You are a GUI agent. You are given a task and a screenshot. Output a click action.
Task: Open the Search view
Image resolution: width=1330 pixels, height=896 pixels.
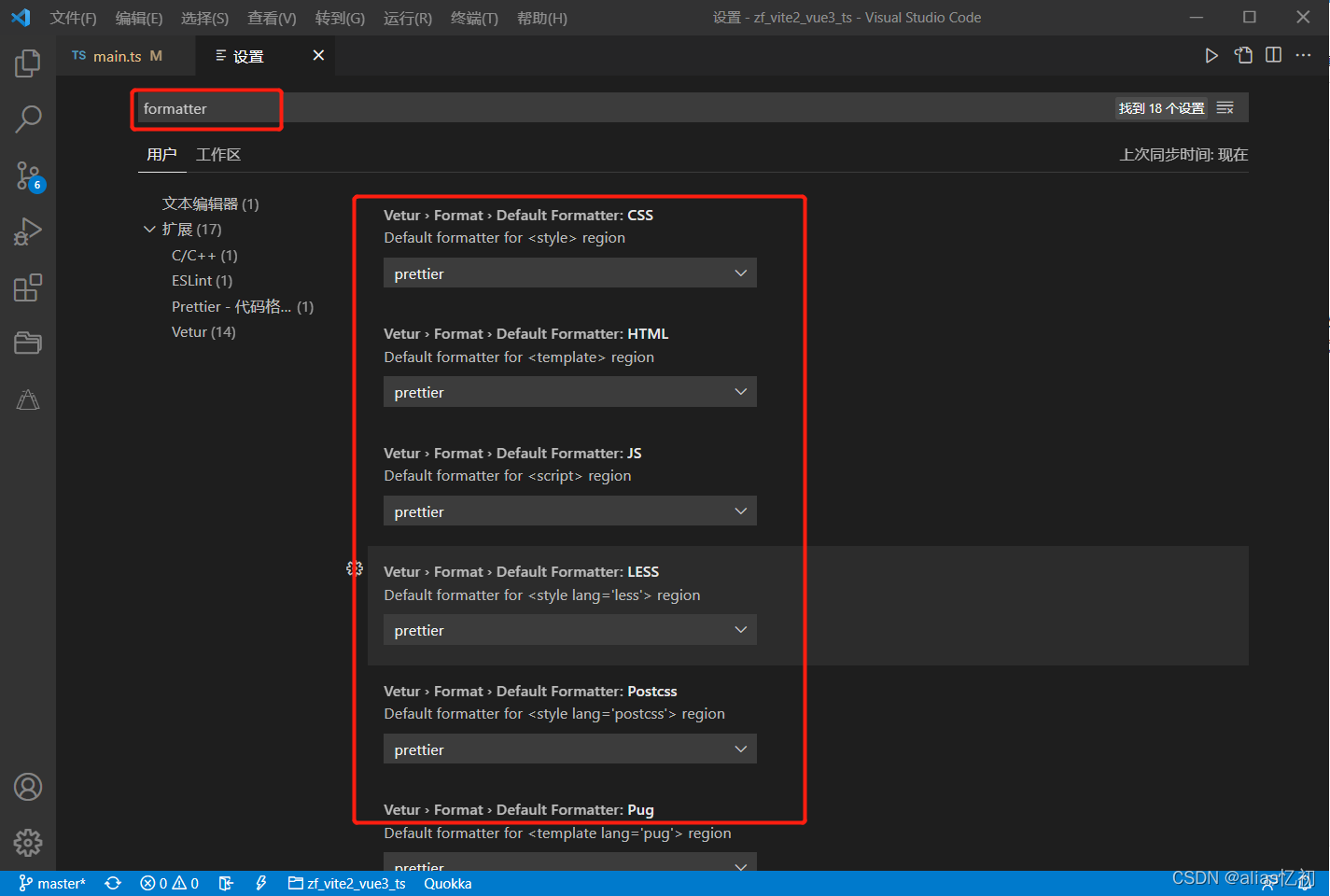27,119
